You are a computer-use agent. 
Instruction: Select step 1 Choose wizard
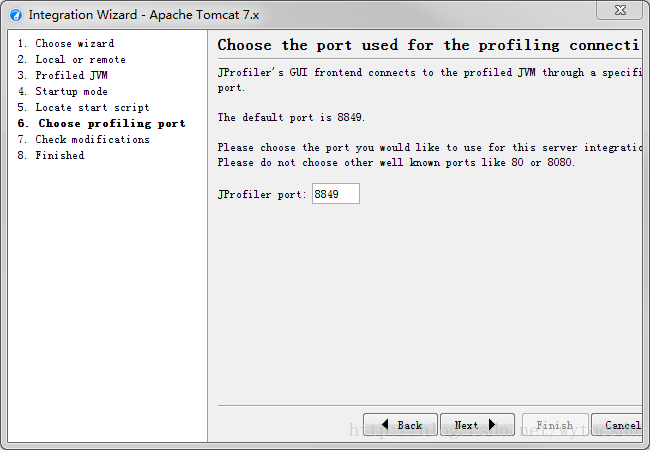(x=66, y=44)
